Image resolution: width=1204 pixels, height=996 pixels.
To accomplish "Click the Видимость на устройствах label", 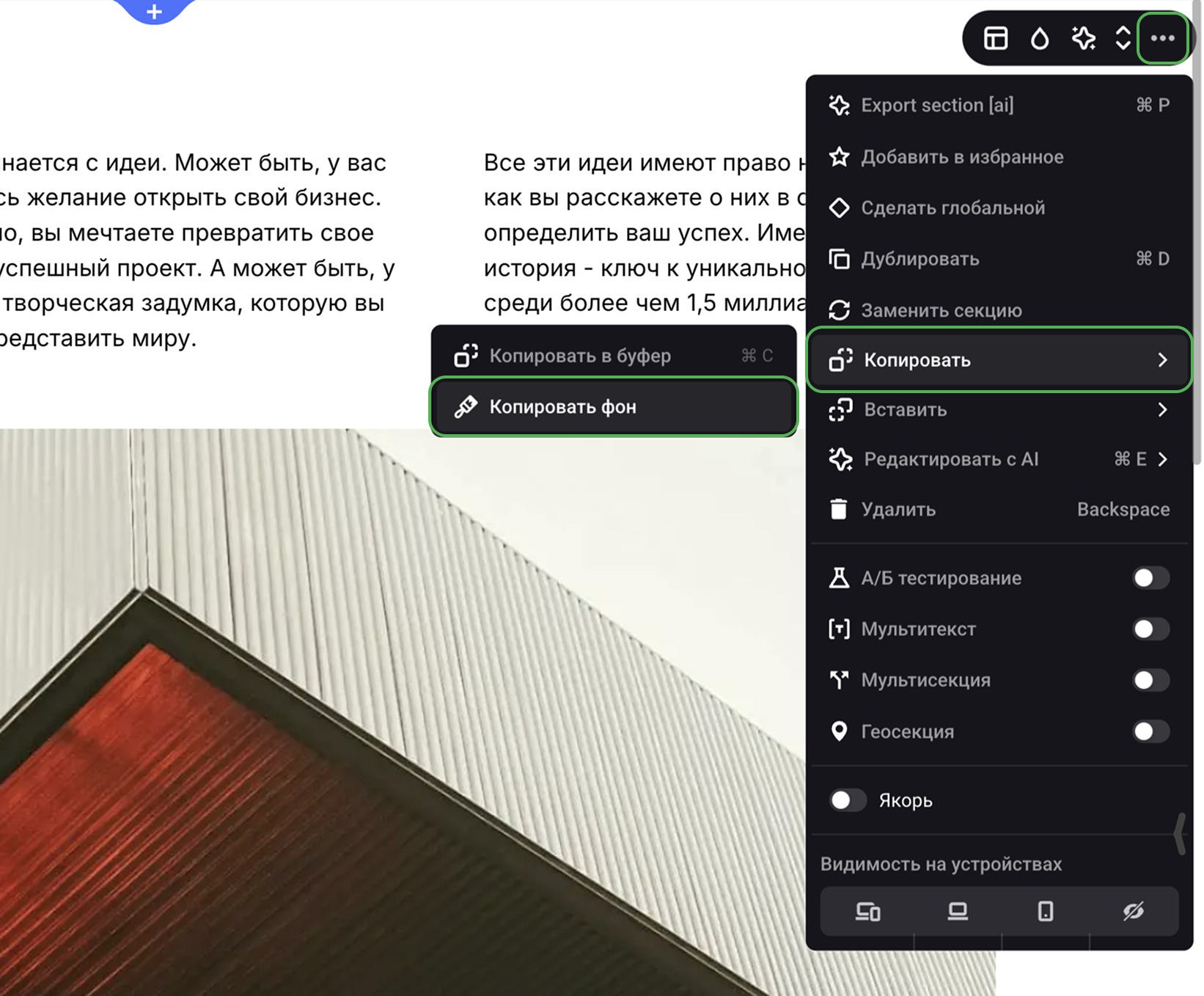I will coord(941,864).
